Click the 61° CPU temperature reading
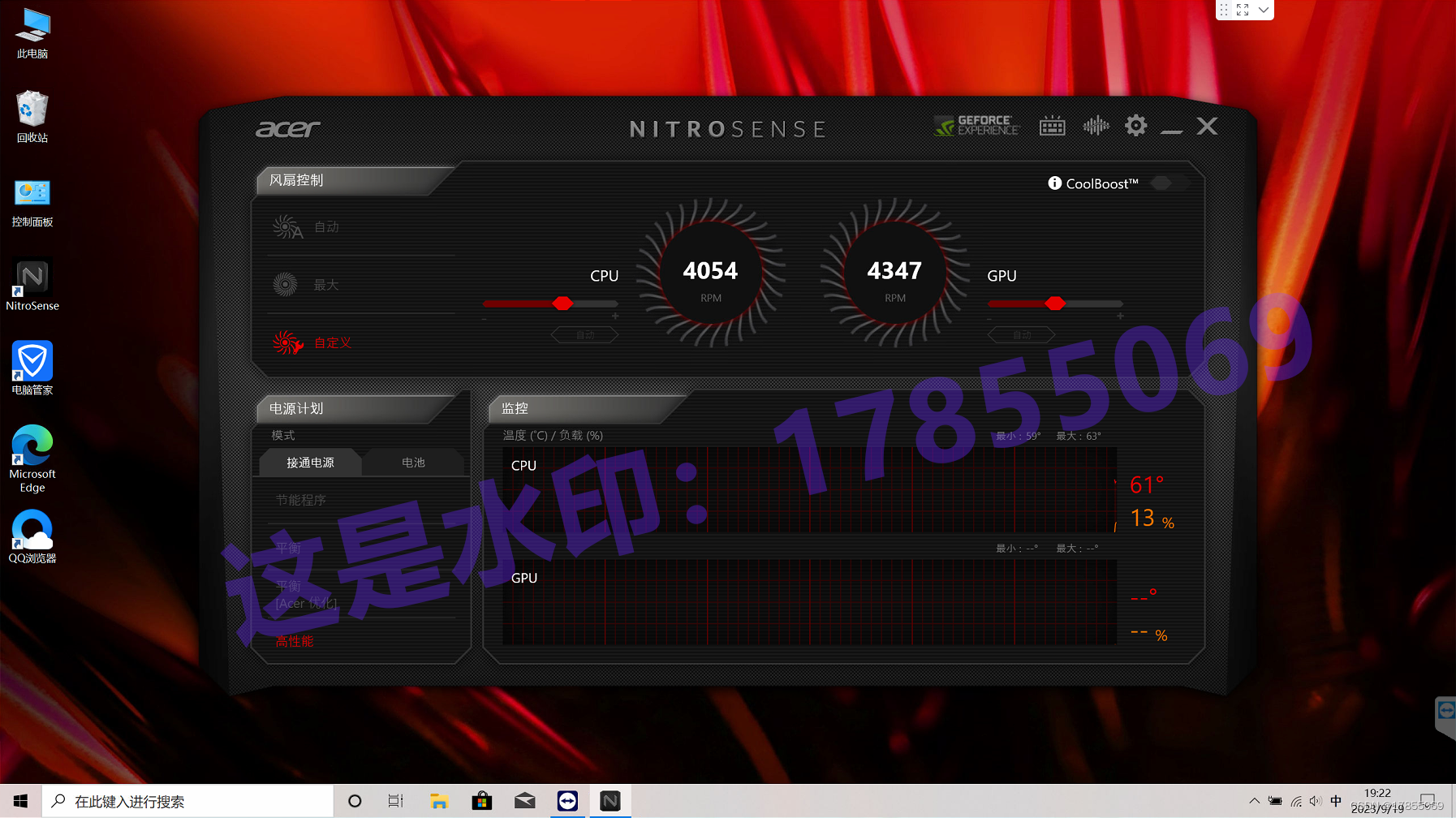Viewport: 1456px width, 818px height. tap(1147, 485)
